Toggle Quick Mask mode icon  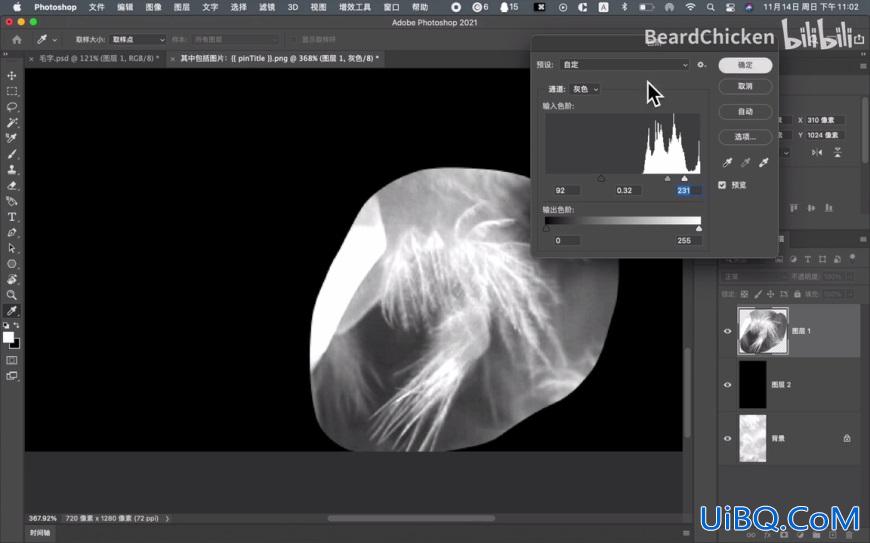coord(12,360)
